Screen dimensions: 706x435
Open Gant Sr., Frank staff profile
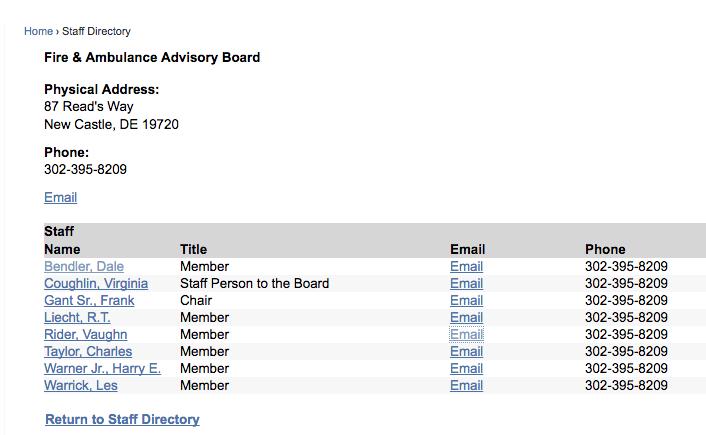coord(89,300)
